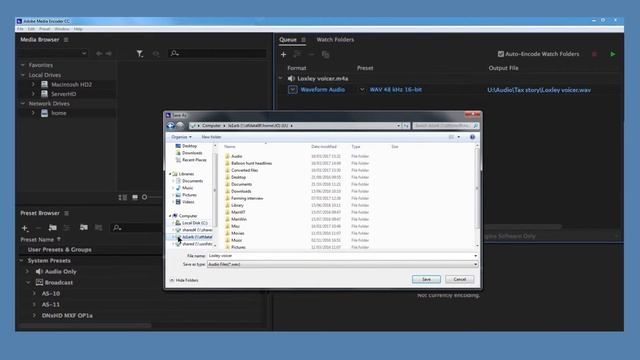The width and height of the screenshot is (640, 360).
Task: Collapse the Network Drives section
Action: point(23,103)
